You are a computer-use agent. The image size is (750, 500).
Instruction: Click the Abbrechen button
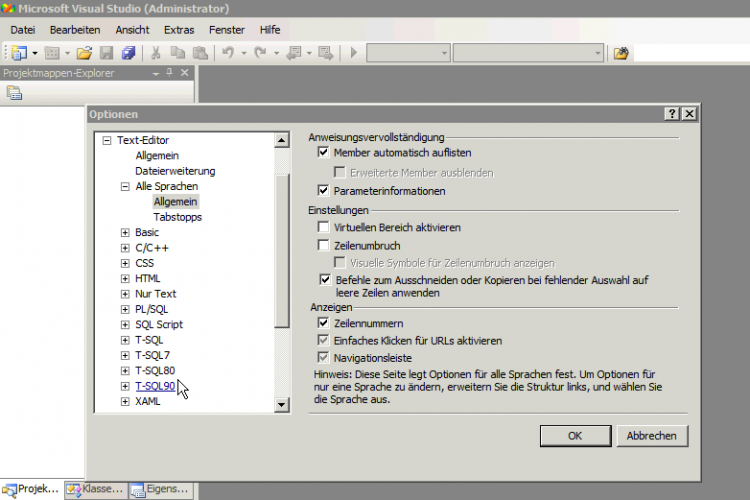pyautogui.click(x=652, y=436)
